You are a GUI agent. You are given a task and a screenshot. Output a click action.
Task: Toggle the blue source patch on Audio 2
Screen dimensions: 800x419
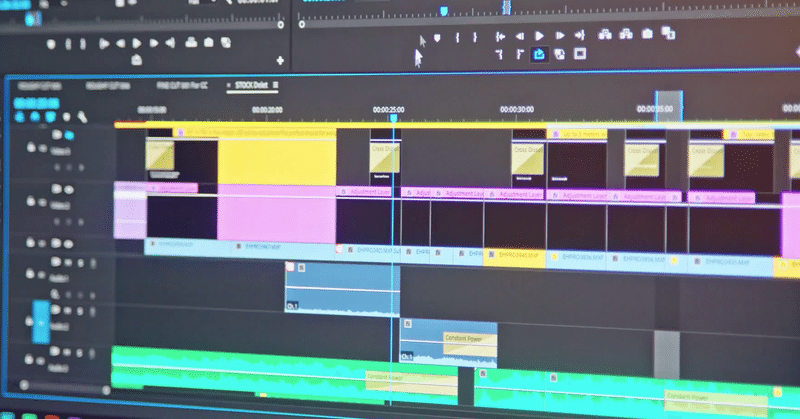(x=41, y=322)
